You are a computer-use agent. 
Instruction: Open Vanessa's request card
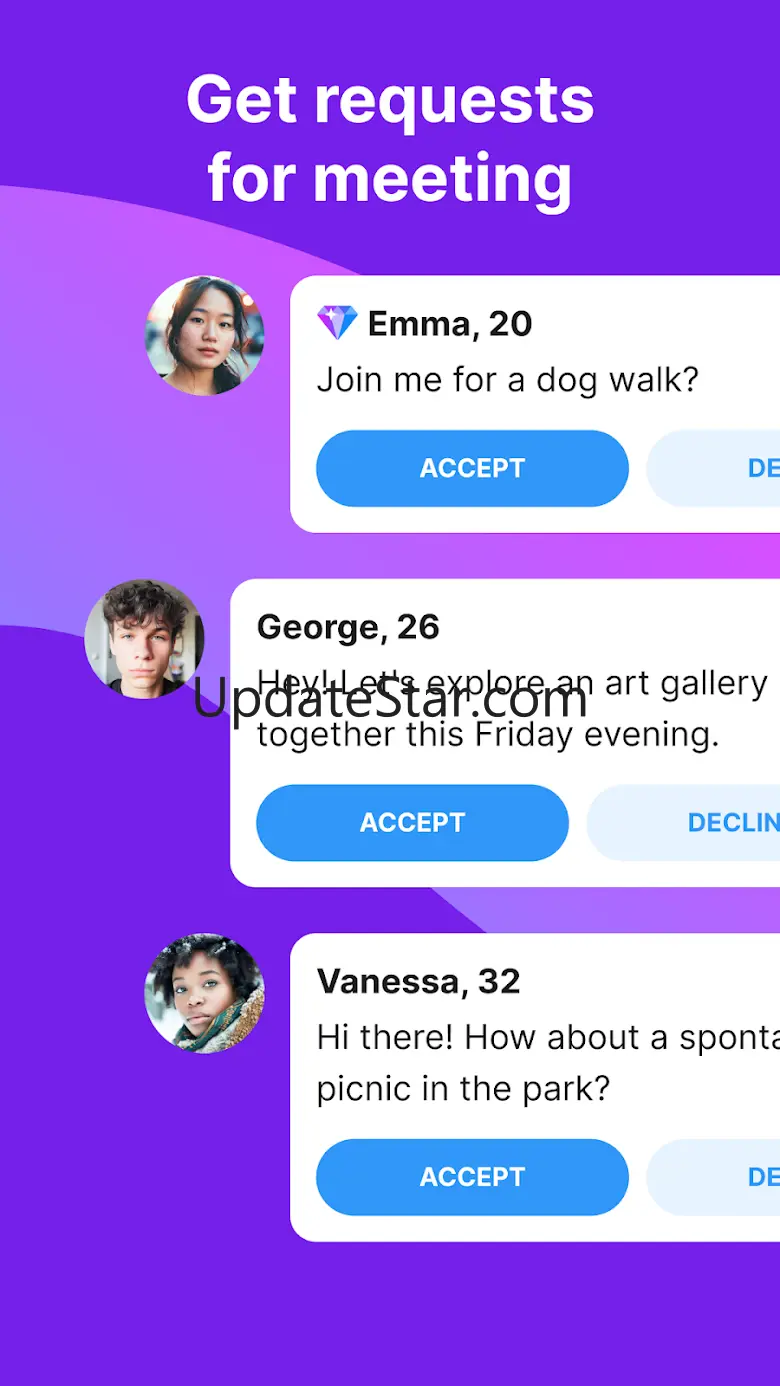[x=535, y=1087]
